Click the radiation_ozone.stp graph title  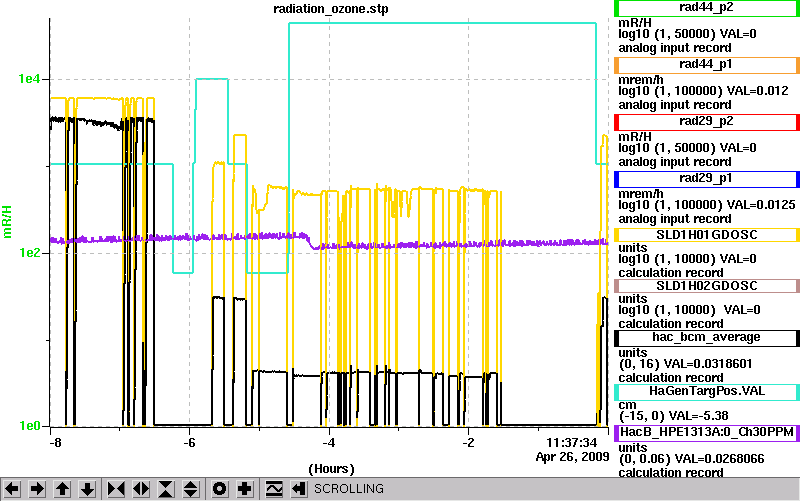331,9
